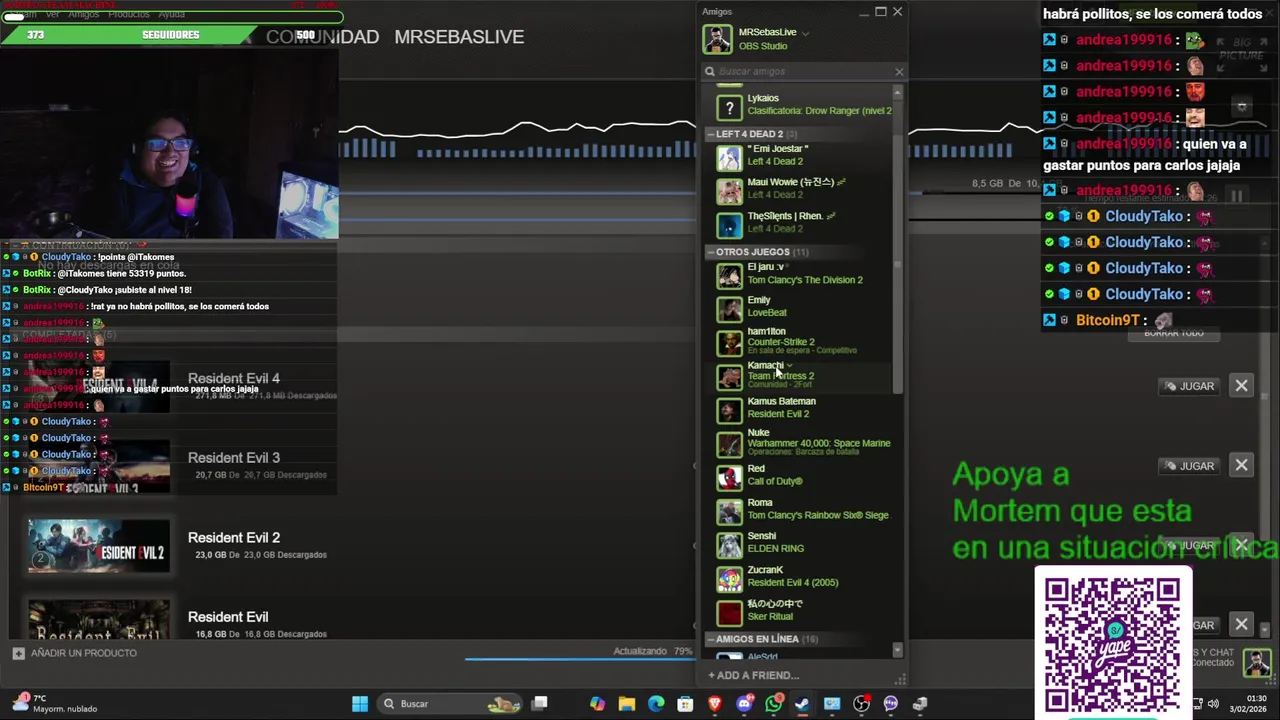Click friends list scrollbar up arrow
The height and width of the screenshot is (720, 1280).
click(x=897, y=92)
